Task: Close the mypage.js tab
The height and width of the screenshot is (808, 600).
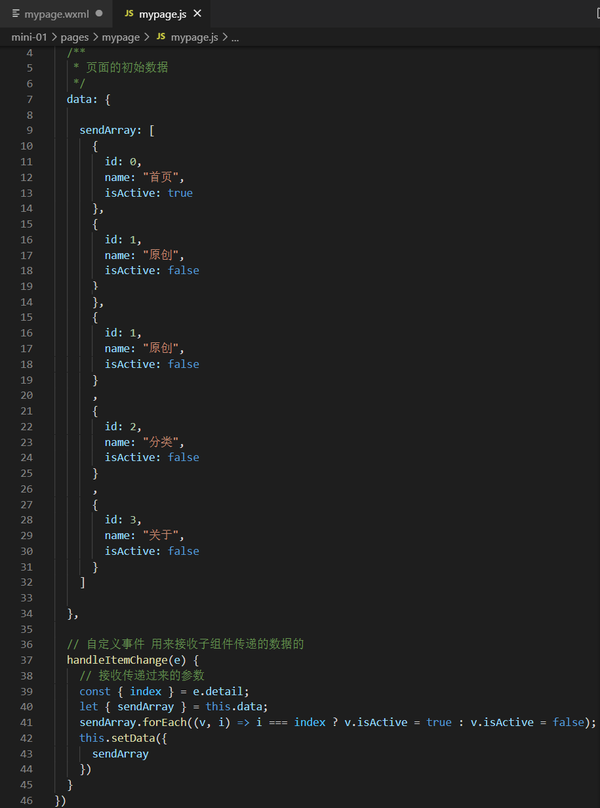Action: point(196,14)
